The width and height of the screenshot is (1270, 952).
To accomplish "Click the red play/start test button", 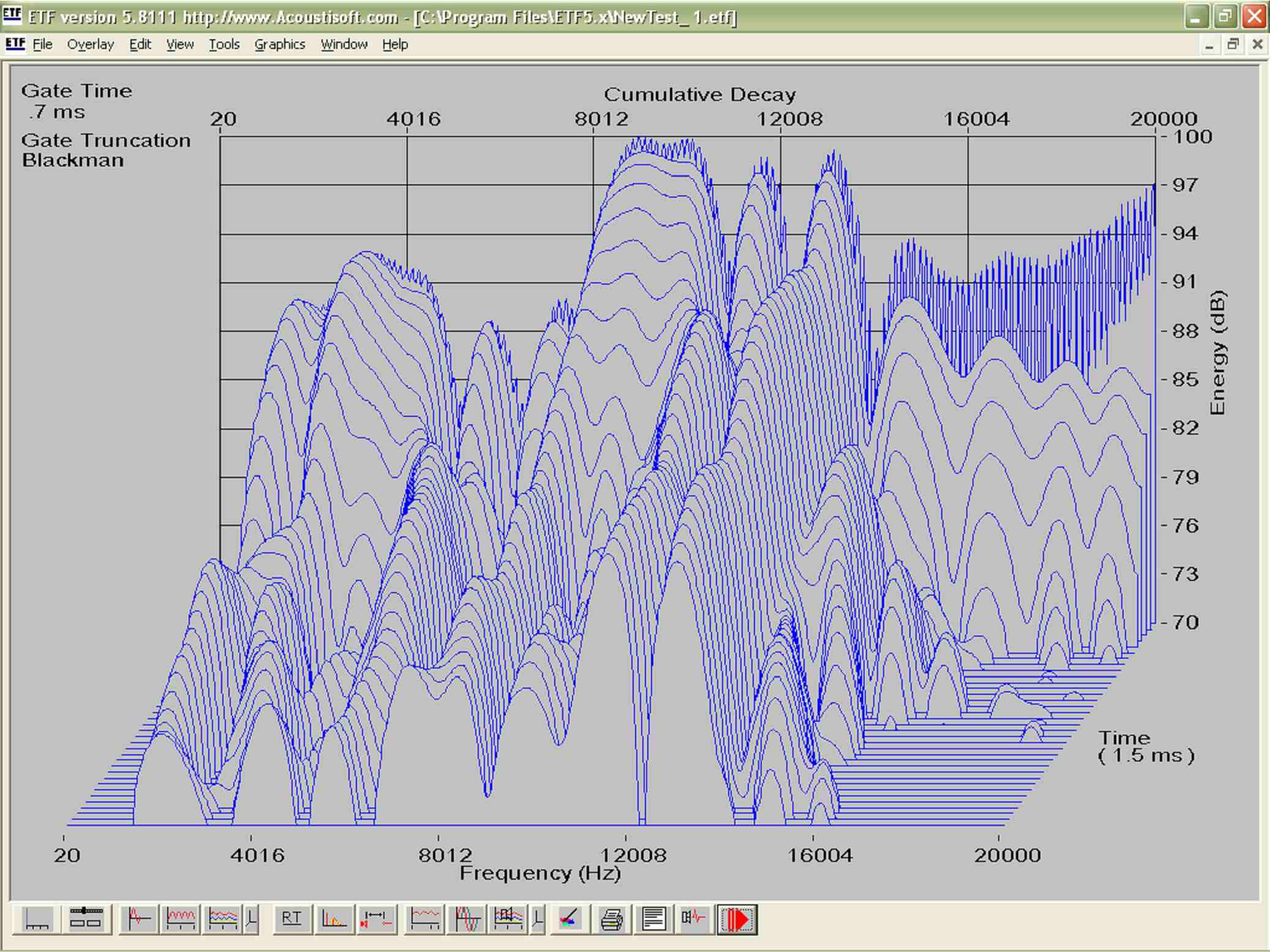I will point(737,919).
